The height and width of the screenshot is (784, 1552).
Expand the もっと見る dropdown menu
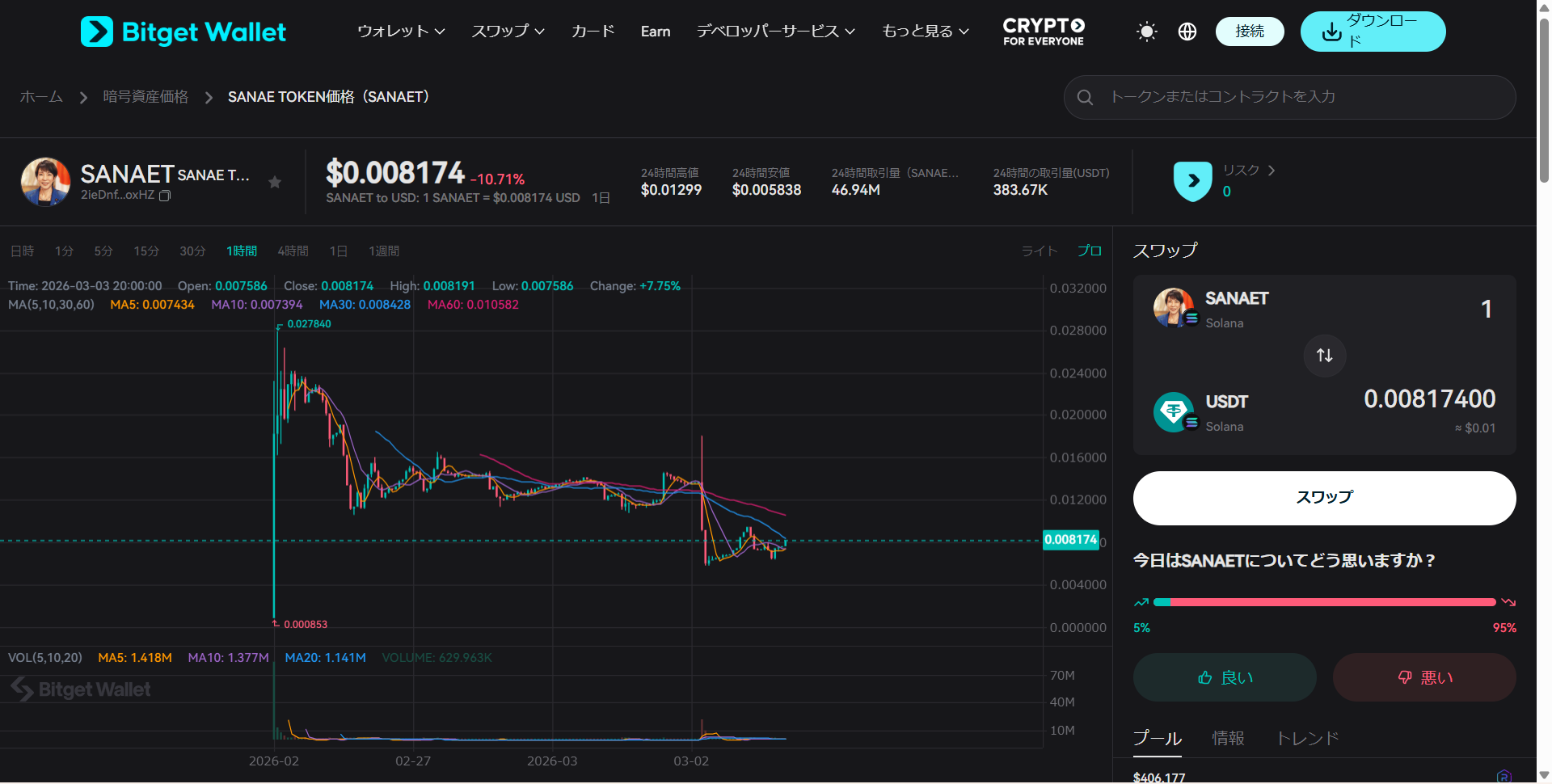tap(925, 32)
